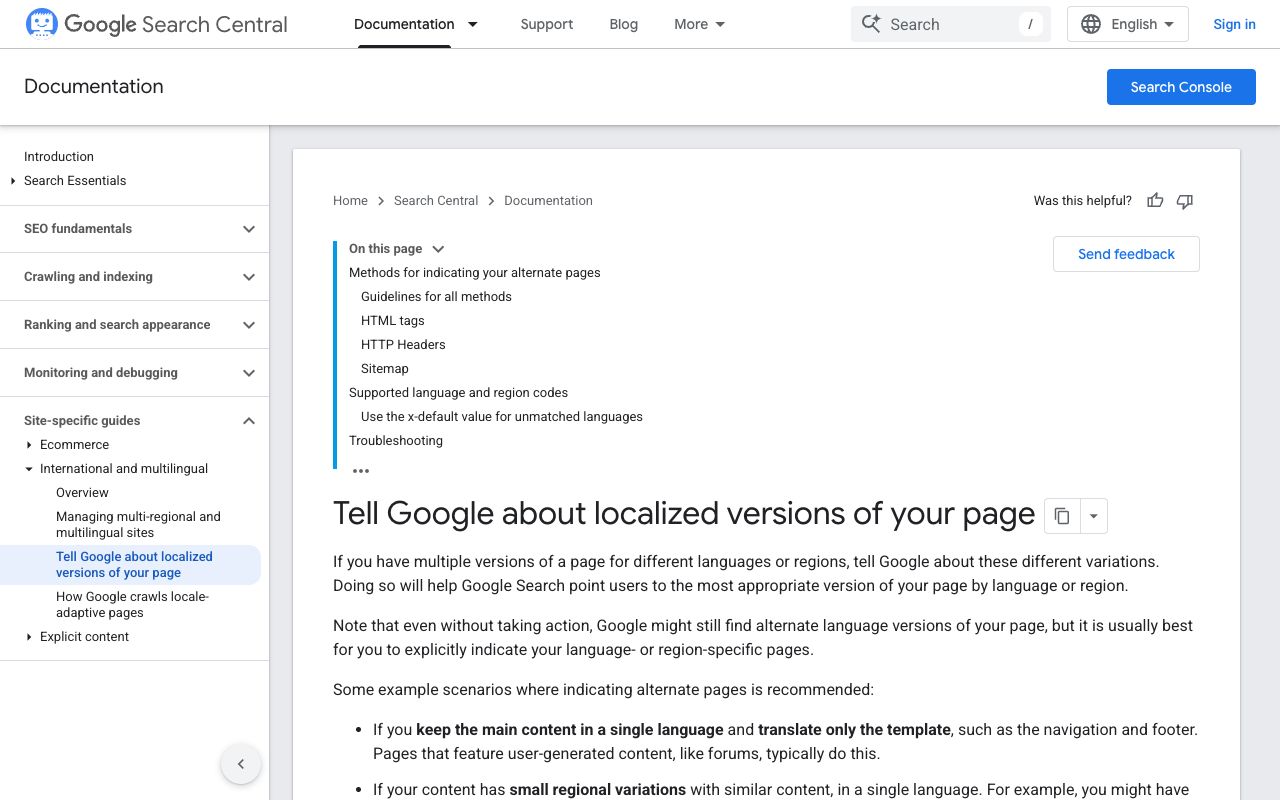Click the Search Console button
Viewport: 1280px width, 800px height.
coord(1181,87)
